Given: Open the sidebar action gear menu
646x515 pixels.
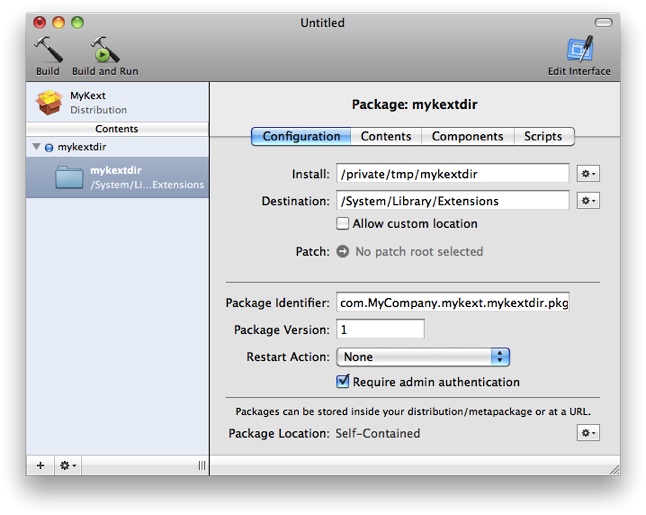Looking at the screenshot, I should coord(68,465).
